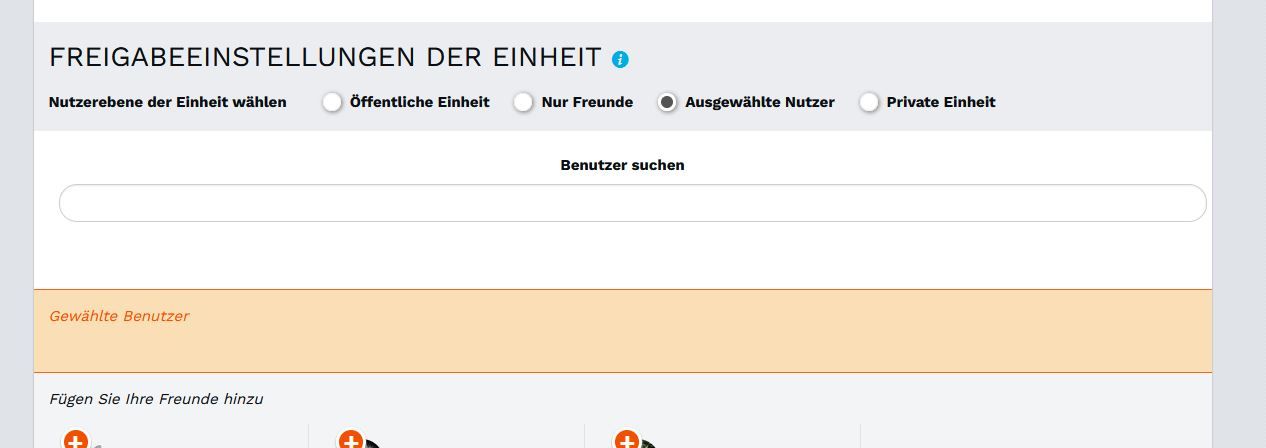Click the "Ausgewählte Nutzer" label text

click(x=759, y=102)
